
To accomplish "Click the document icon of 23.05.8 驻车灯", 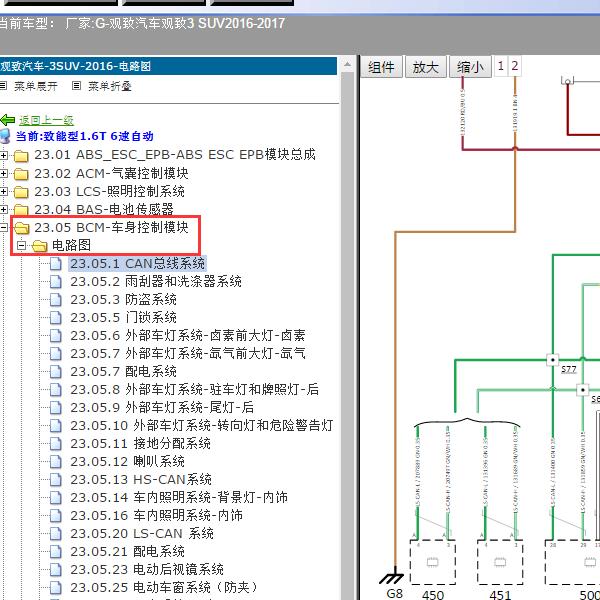I will pos(56,390).
